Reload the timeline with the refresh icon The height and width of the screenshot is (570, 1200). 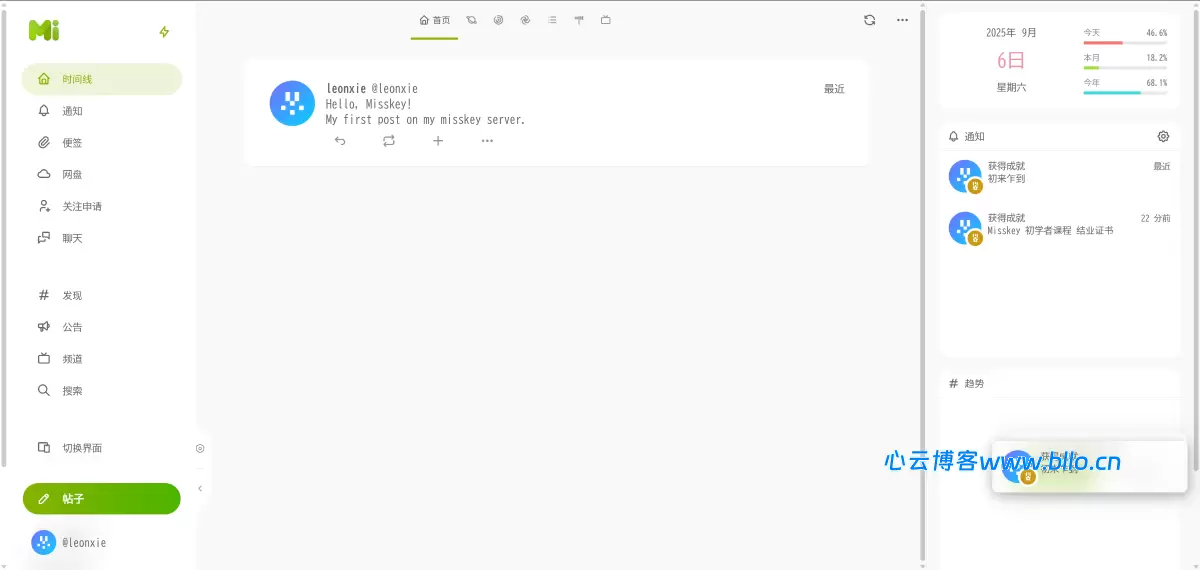869,20
